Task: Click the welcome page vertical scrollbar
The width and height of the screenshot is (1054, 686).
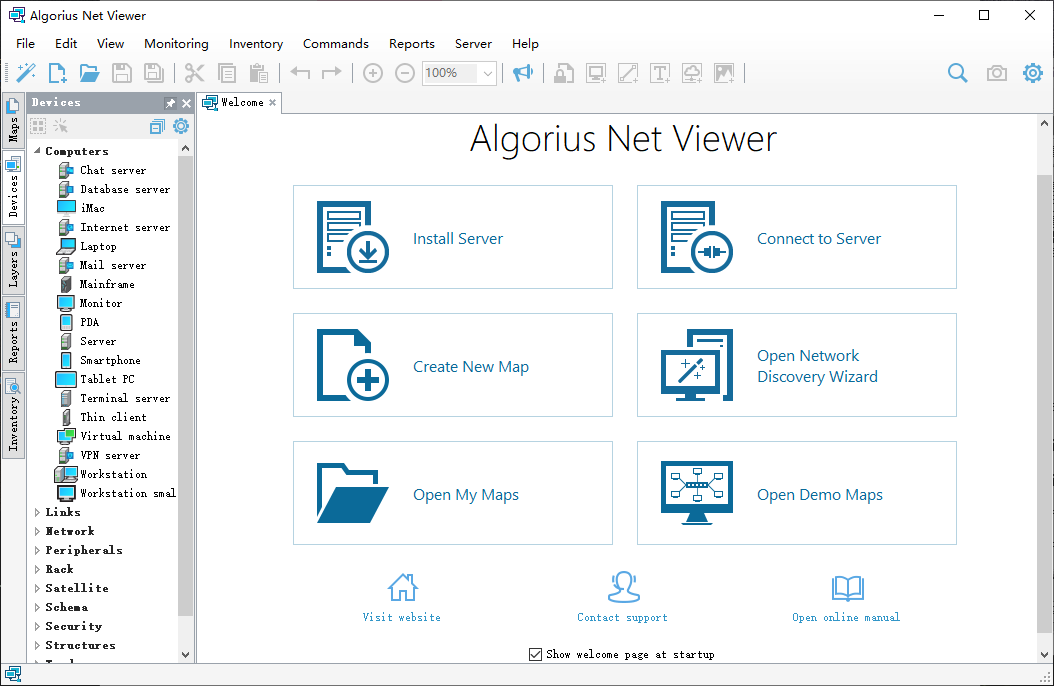Action: coord(1043,403)
